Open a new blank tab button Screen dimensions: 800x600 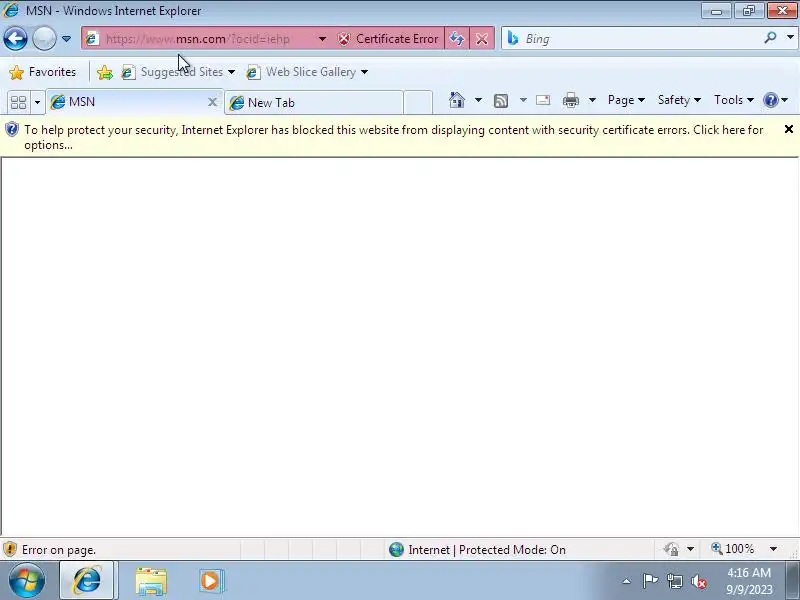click(418, 103)
